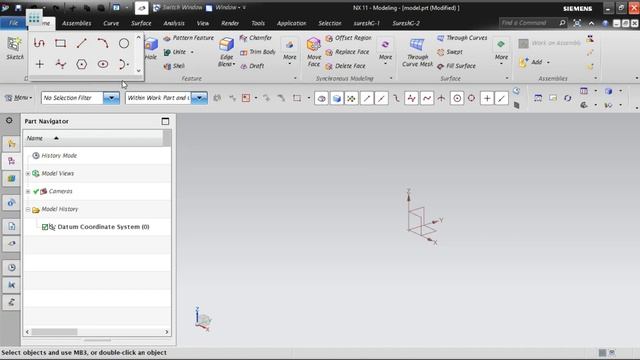Click the Move Face icon
This screenshot has height=360, width=640.
click(313, 44)
